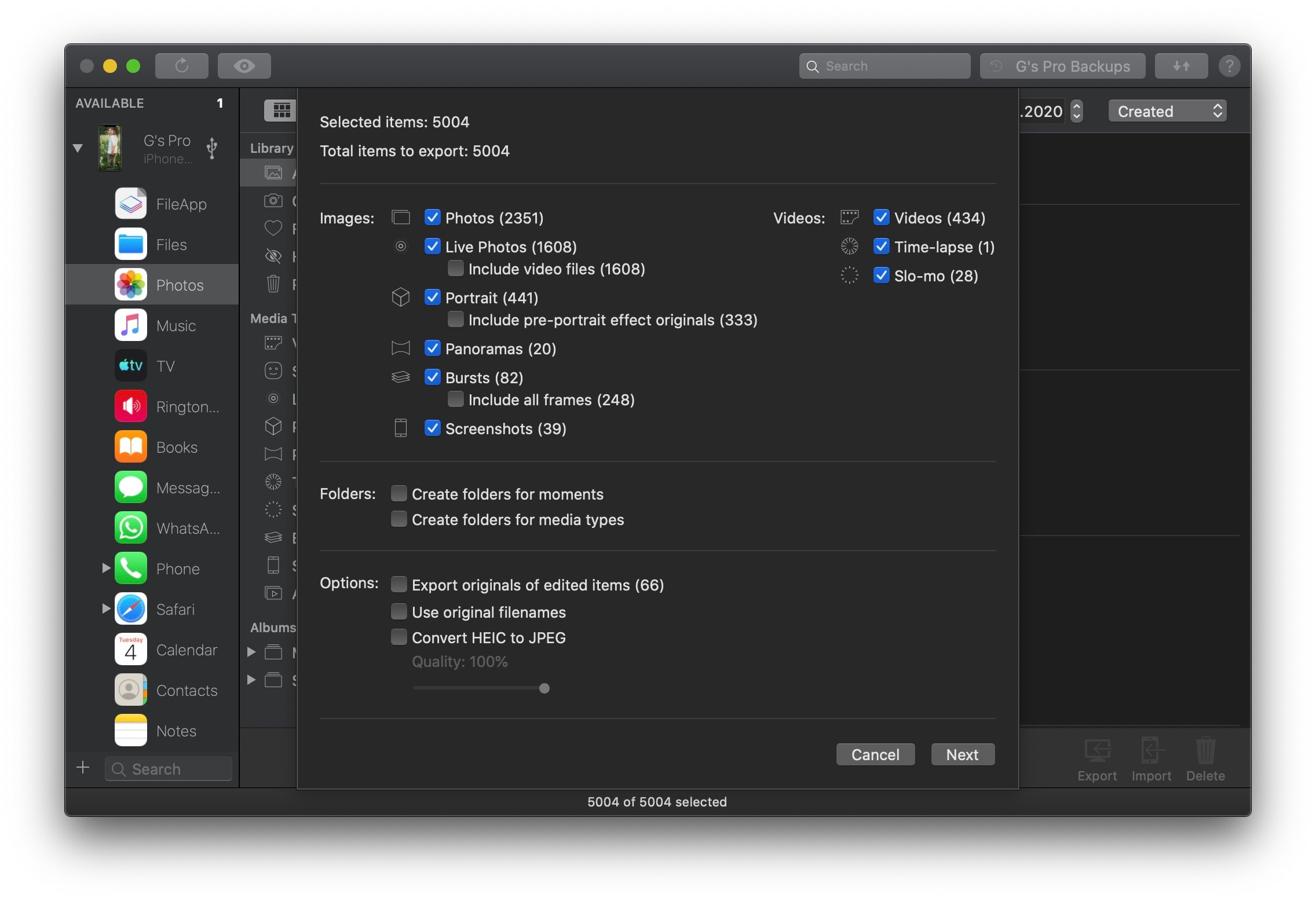This screenshot has height=902, width=1316.
Task: Click the Photos app icon in sidebar
Action: click(x=130, y=285)
